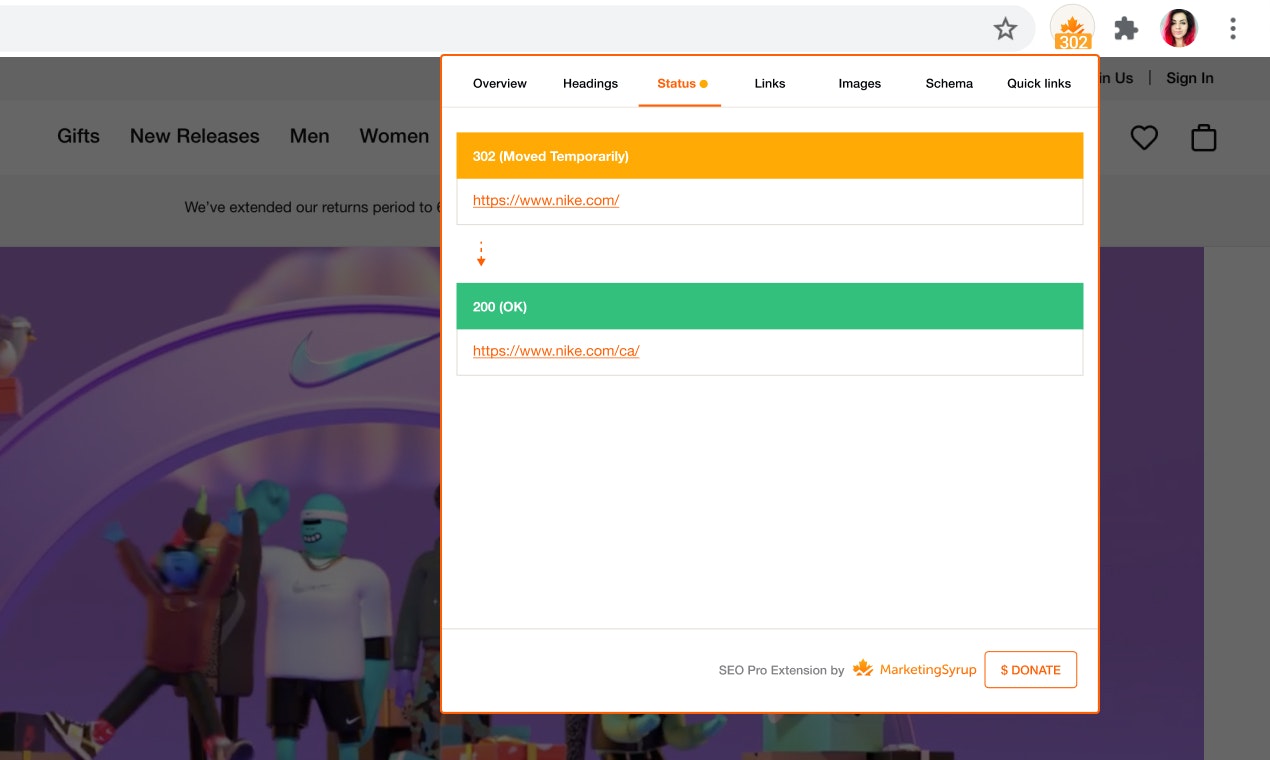Open the https://www.nike.com/ redirect link
Screen dimensions: 1270x760
545,200
